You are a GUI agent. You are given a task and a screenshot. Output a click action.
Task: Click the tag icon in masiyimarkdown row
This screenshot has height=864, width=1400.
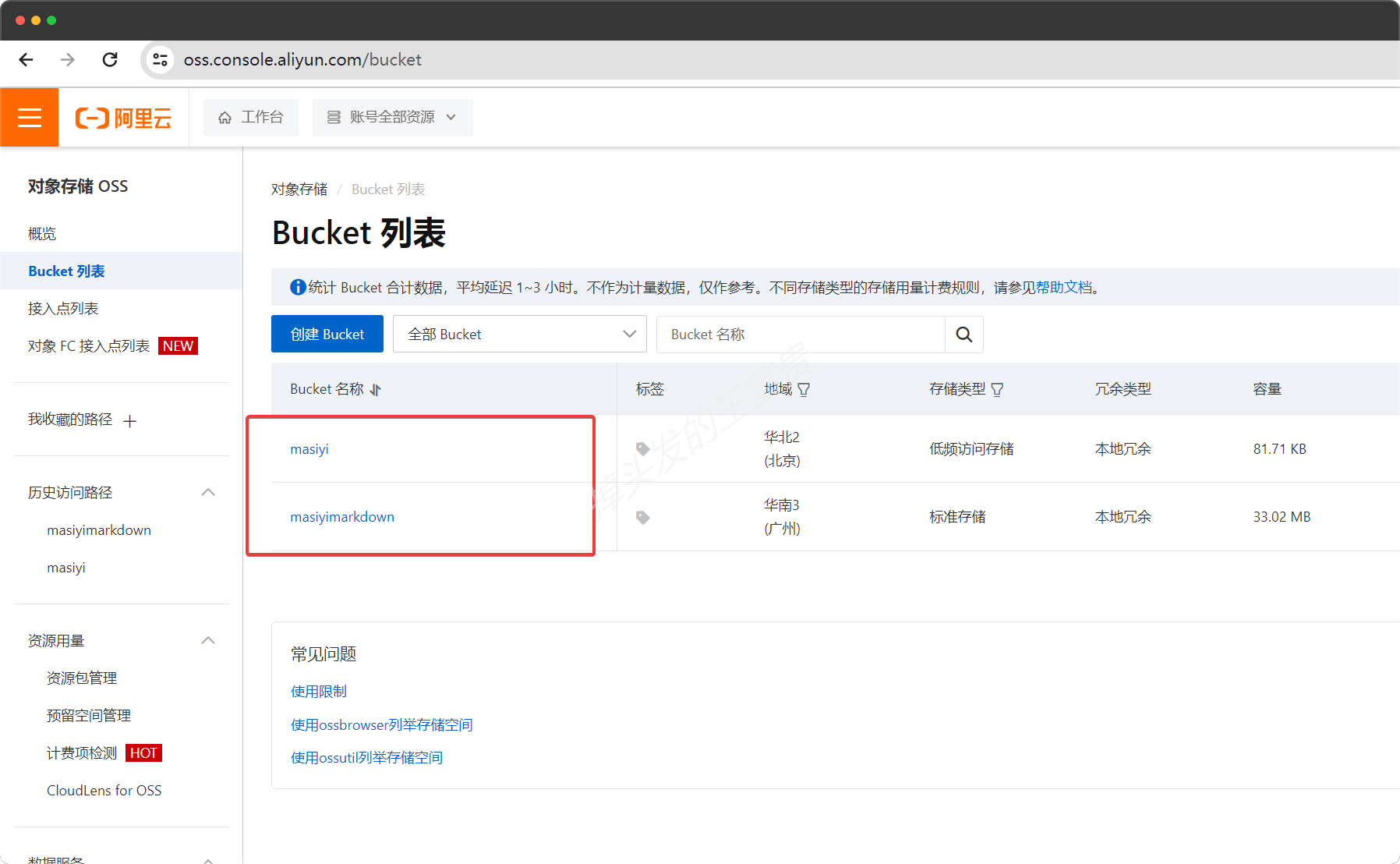(x=643, y=517)
